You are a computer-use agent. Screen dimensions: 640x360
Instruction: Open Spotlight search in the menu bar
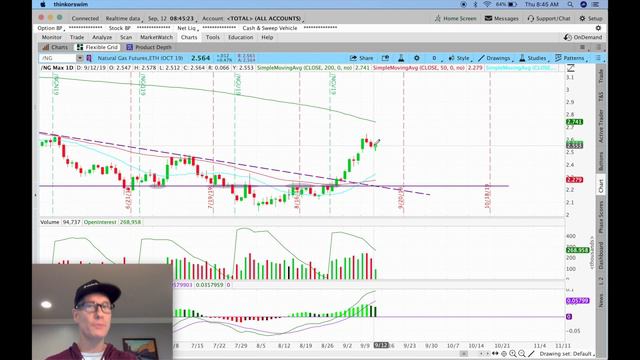[x=570, y=4]
